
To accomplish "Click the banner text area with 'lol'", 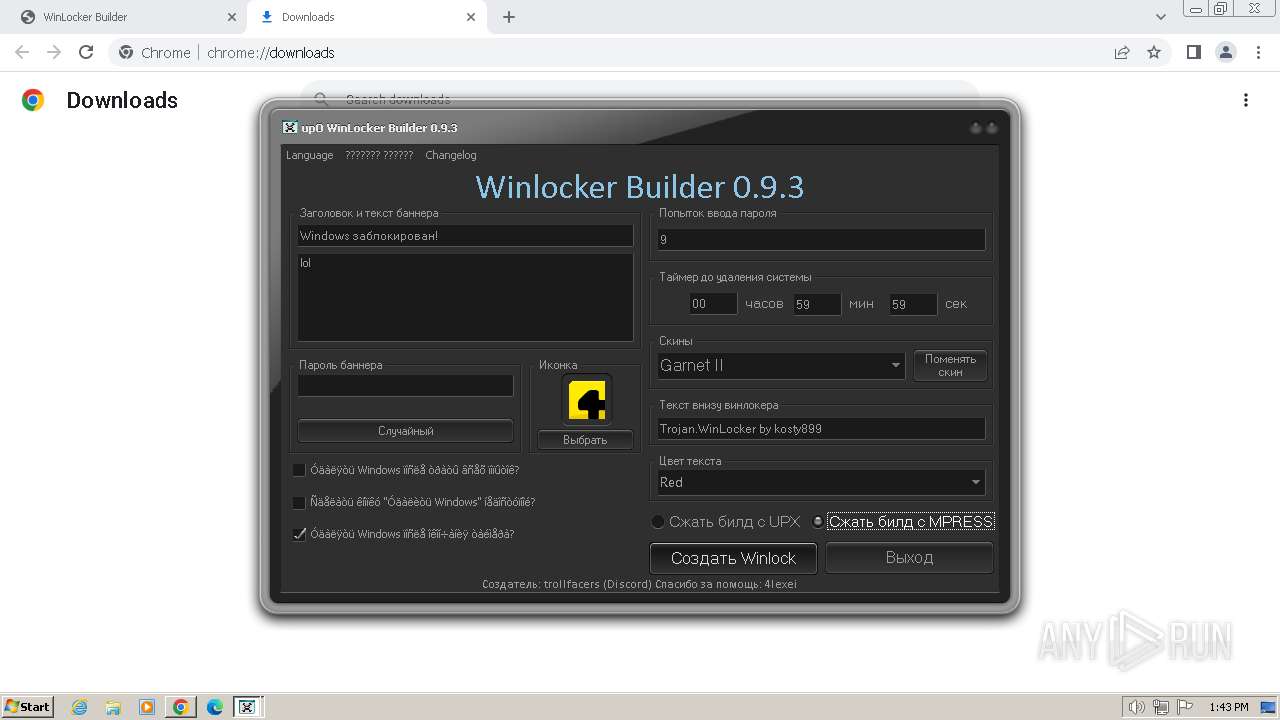I will coord(465,297).
